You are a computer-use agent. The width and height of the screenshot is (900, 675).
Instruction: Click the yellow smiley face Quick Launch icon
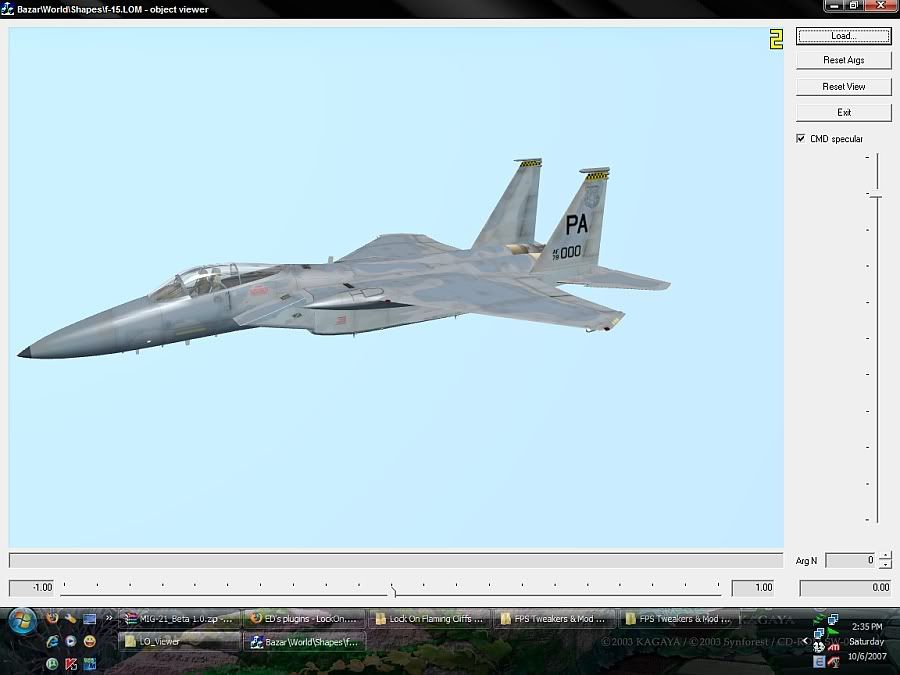(90, 641)
